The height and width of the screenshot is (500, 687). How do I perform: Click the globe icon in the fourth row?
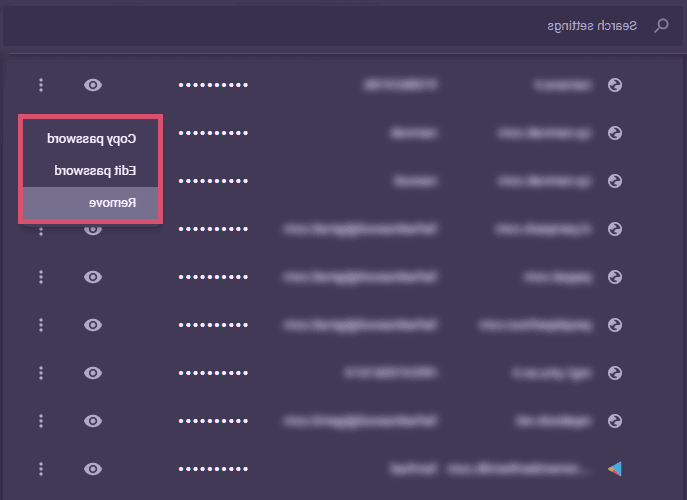(615, 229)
